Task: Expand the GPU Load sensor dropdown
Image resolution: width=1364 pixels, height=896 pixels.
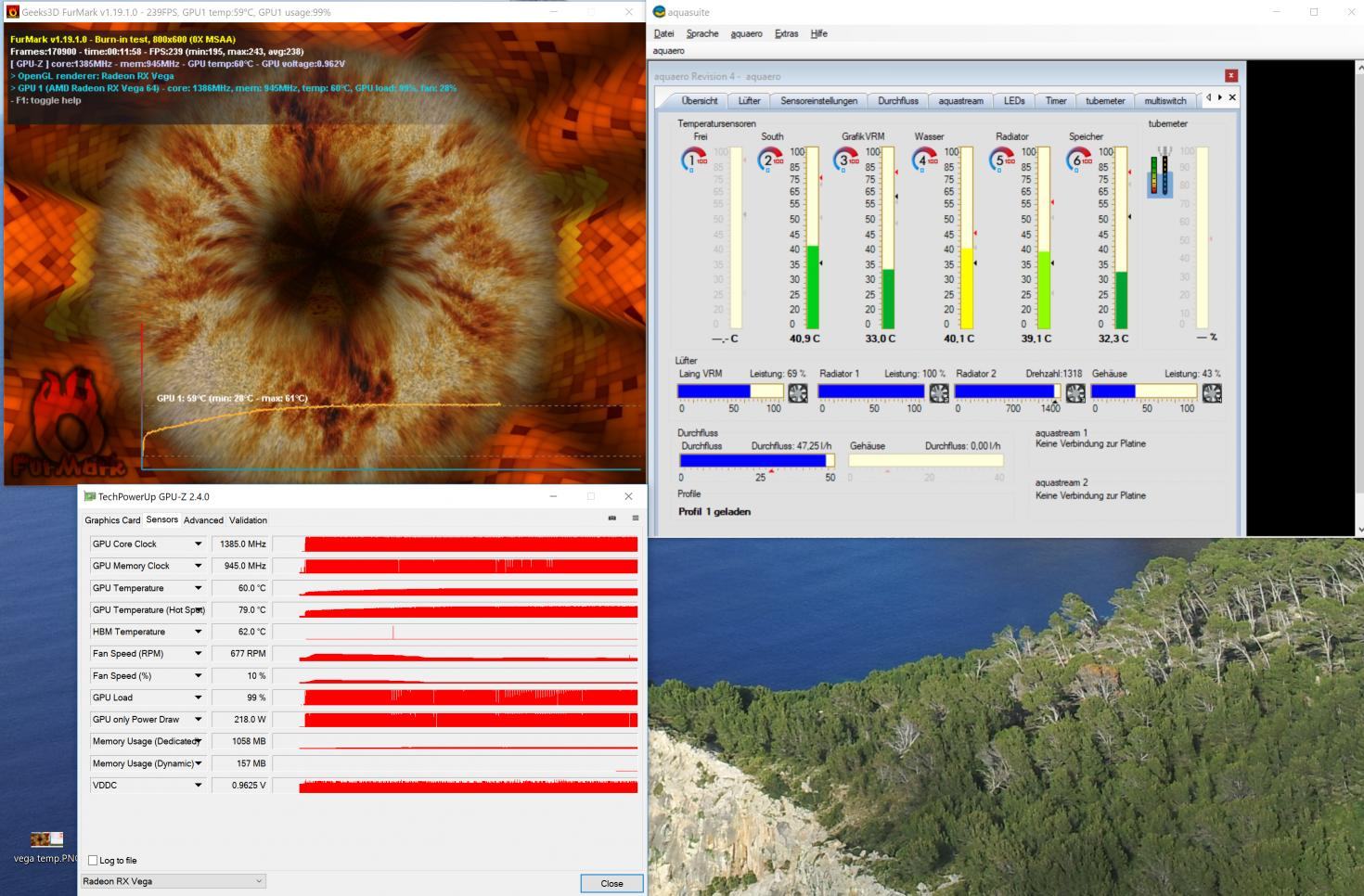Action: [198, 698]
